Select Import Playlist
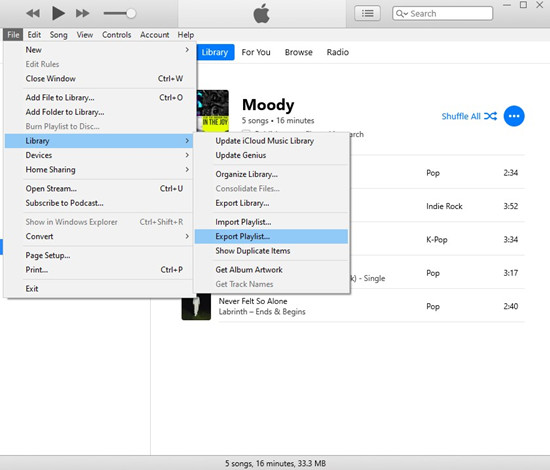Viewport: 550px width, 470px height. [271, 222]
